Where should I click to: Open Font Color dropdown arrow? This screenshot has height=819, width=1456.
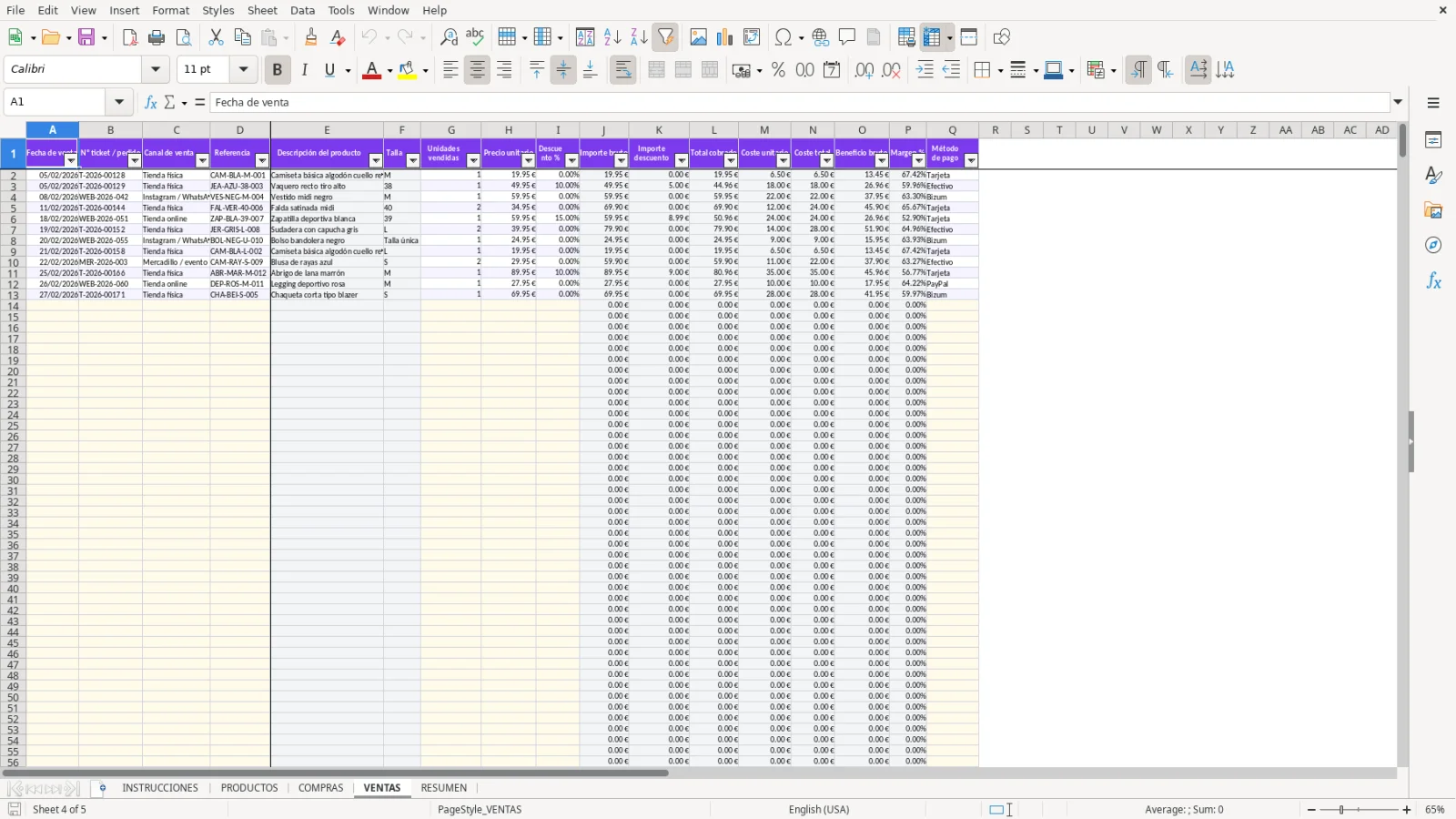pyautogui.click(x=389, y=70)
